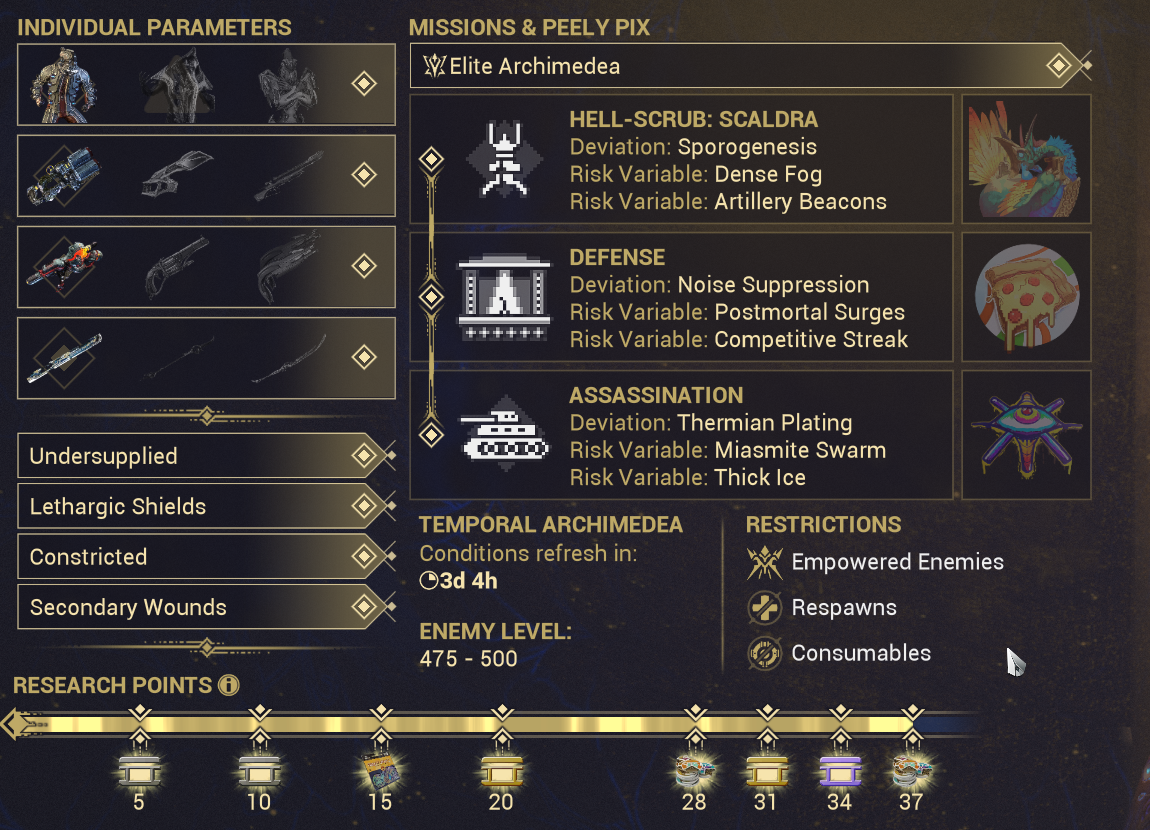The height and width of the screenshot is (830, 1150).
Task: Open the pizza slice Peely Pix sticker
Action: coord(1027,297)
